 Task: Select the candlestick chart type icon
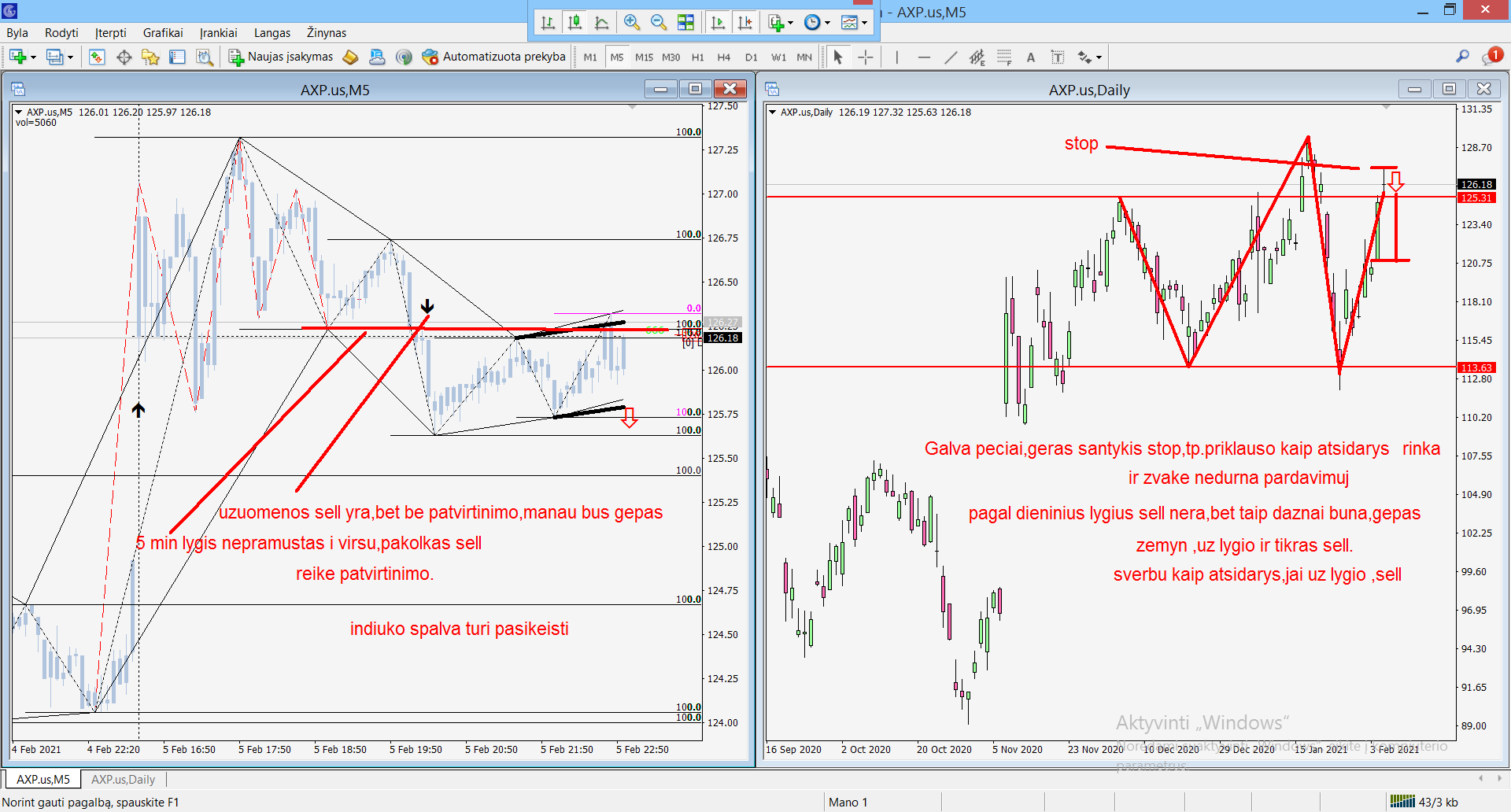pos(575,23)
